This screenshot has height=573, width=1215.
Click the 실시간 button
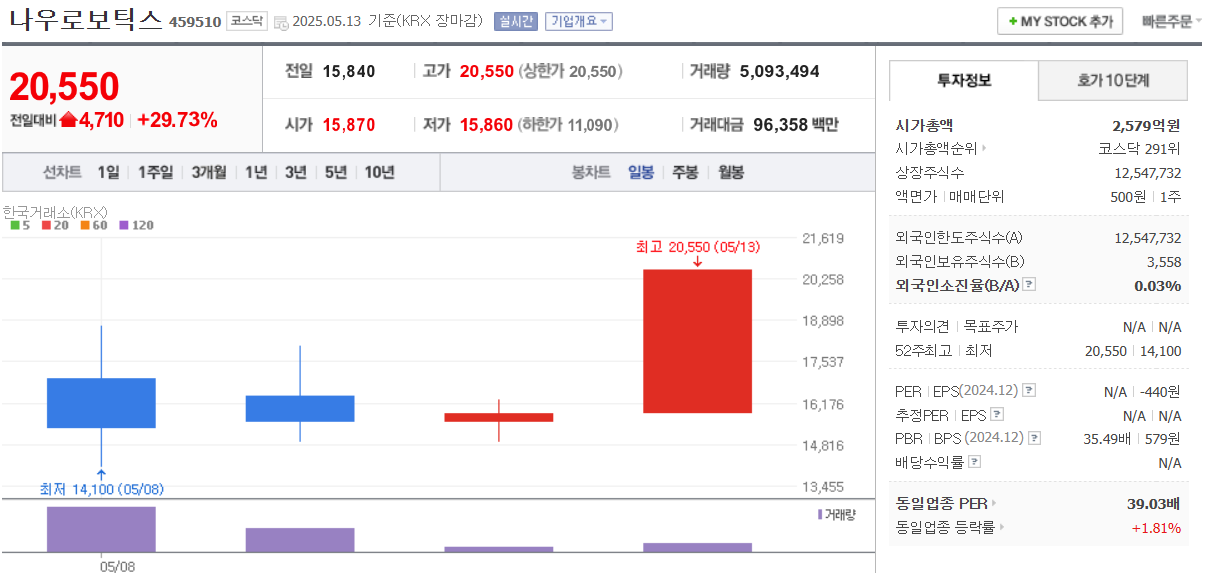point(515,21)
